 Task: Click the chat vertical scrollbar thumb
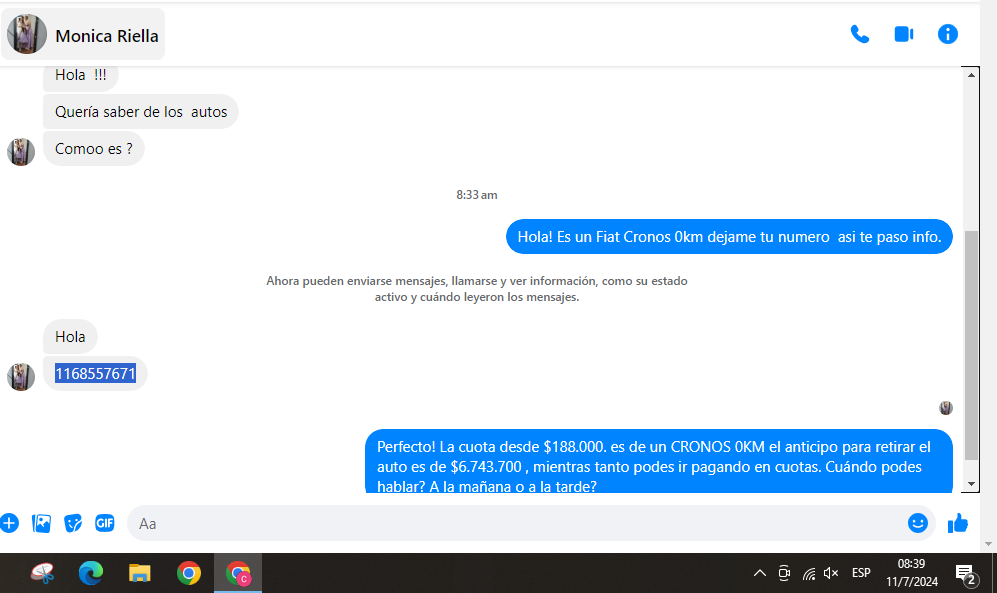pyautogui.click(x=971, y=345)
